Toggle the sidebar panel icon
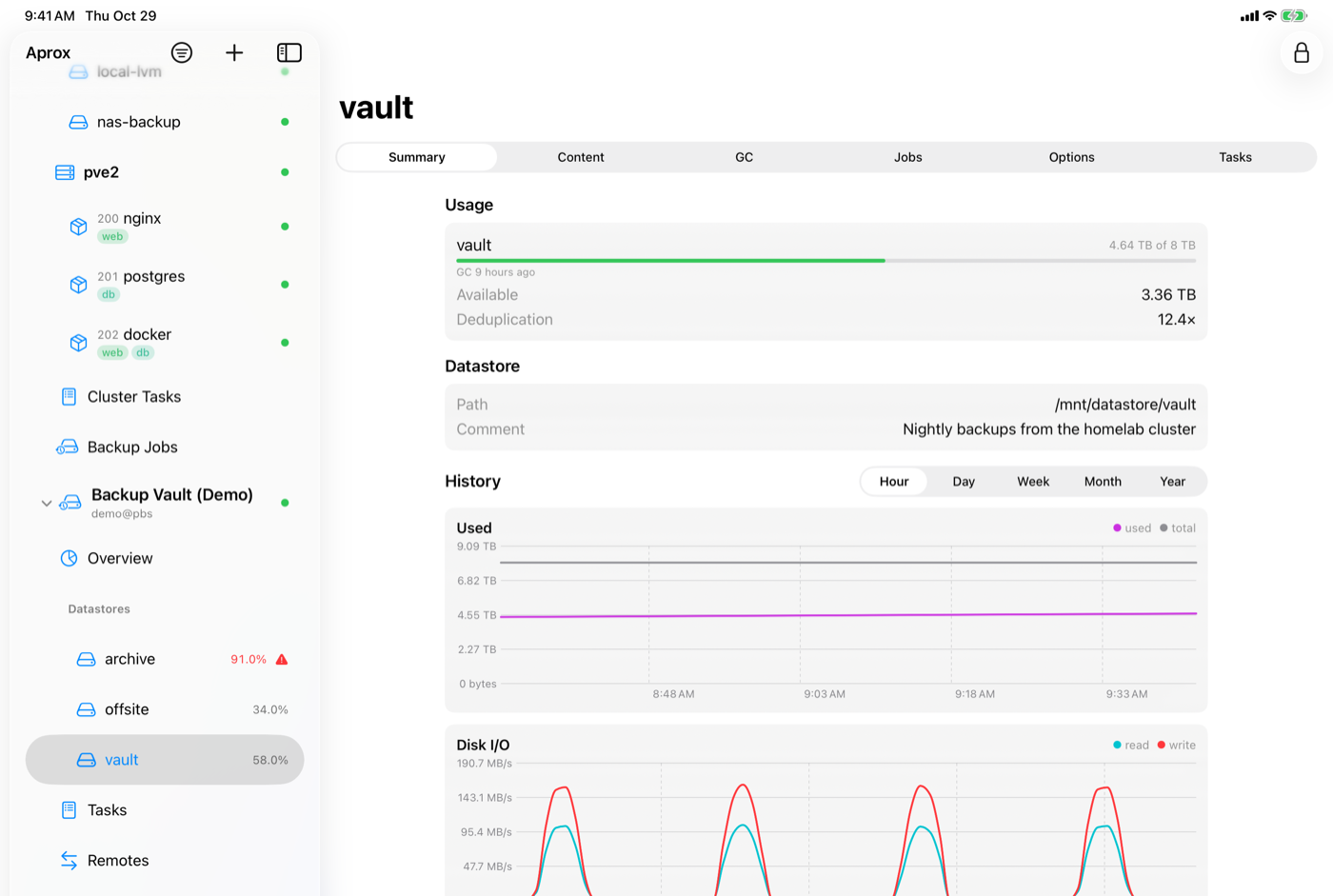 pyautogui.click(x=289, y=52)
